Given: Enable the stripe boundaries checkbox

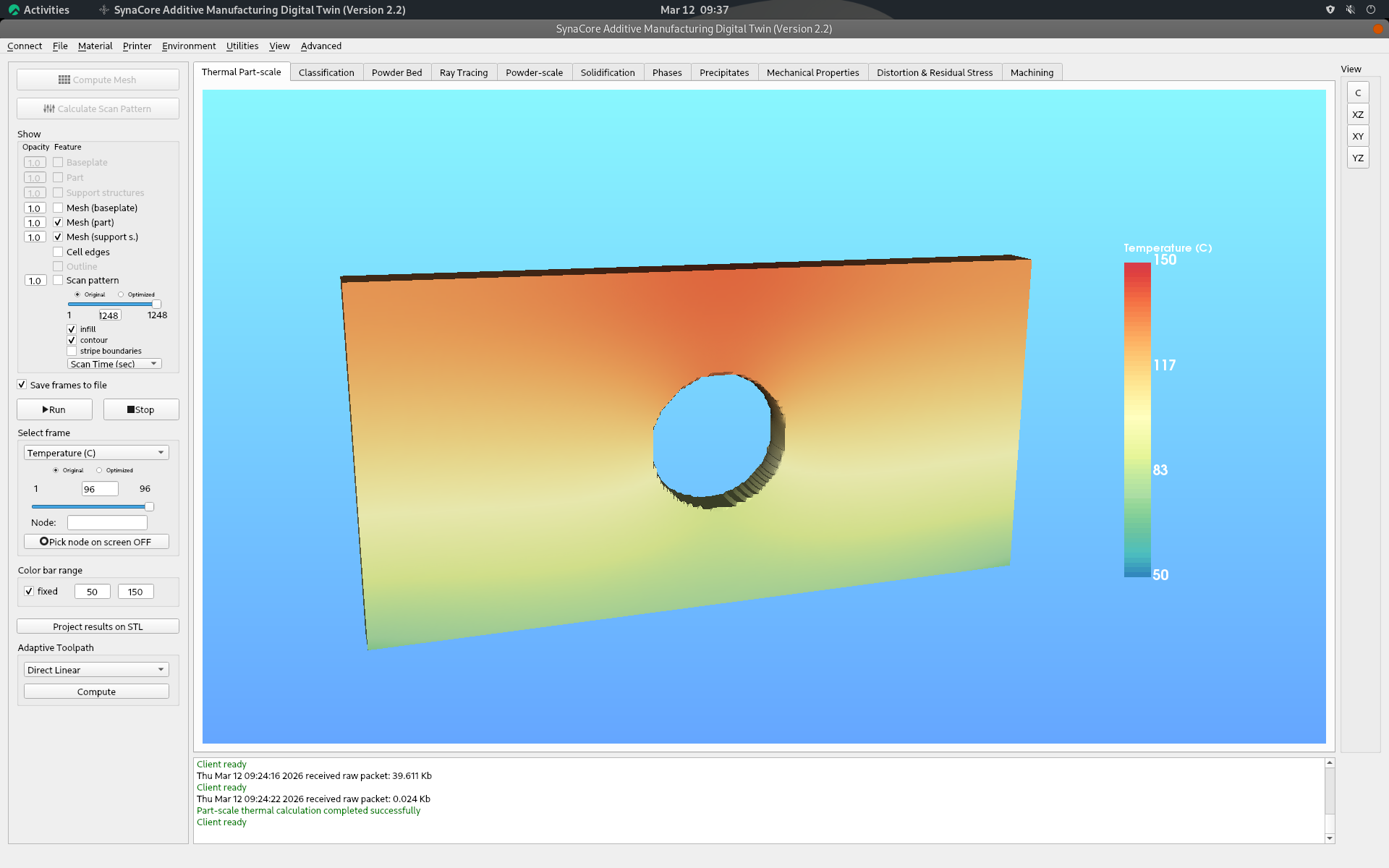Looking at the screenshot, I should [x=72, y=351].
